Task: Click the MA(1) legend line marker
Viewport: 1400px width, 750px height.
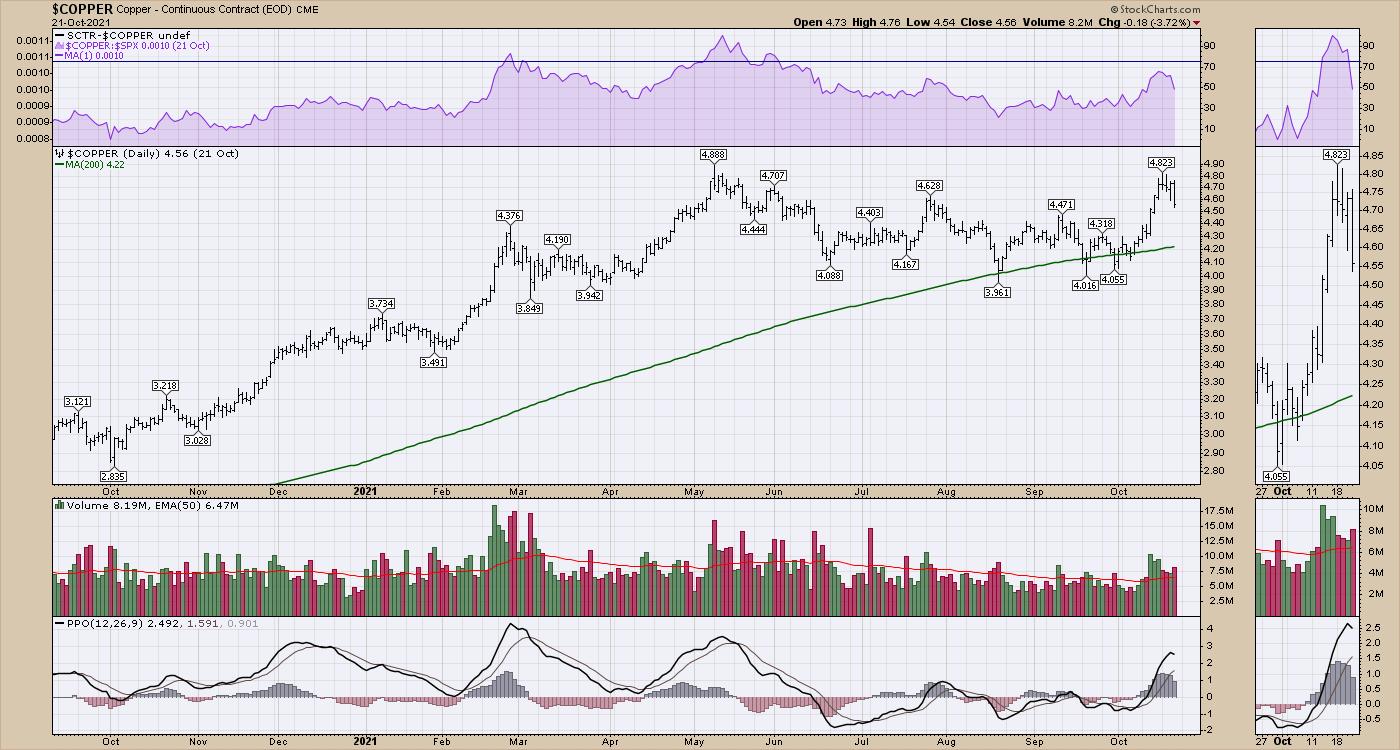Action: [x=59, y=57]
